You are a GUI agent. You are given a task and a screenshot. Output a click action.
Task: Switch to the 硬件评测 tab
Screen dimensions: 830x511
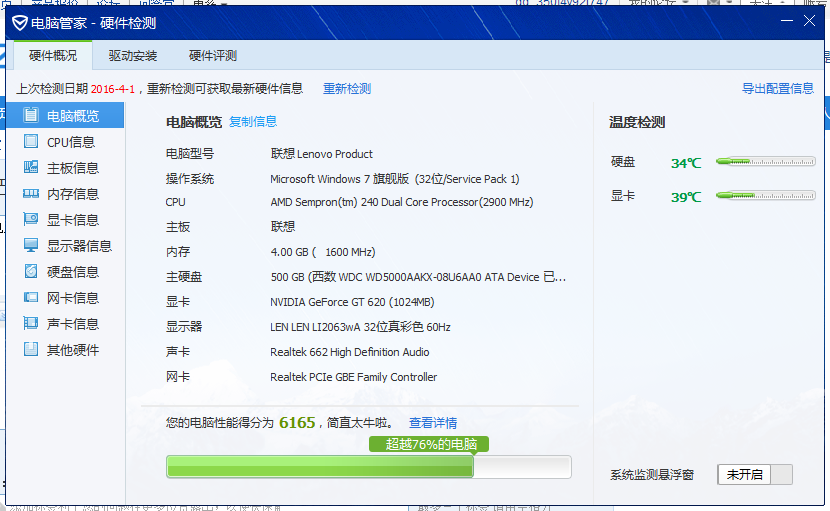pyautogui.click(x=213, y=56)
